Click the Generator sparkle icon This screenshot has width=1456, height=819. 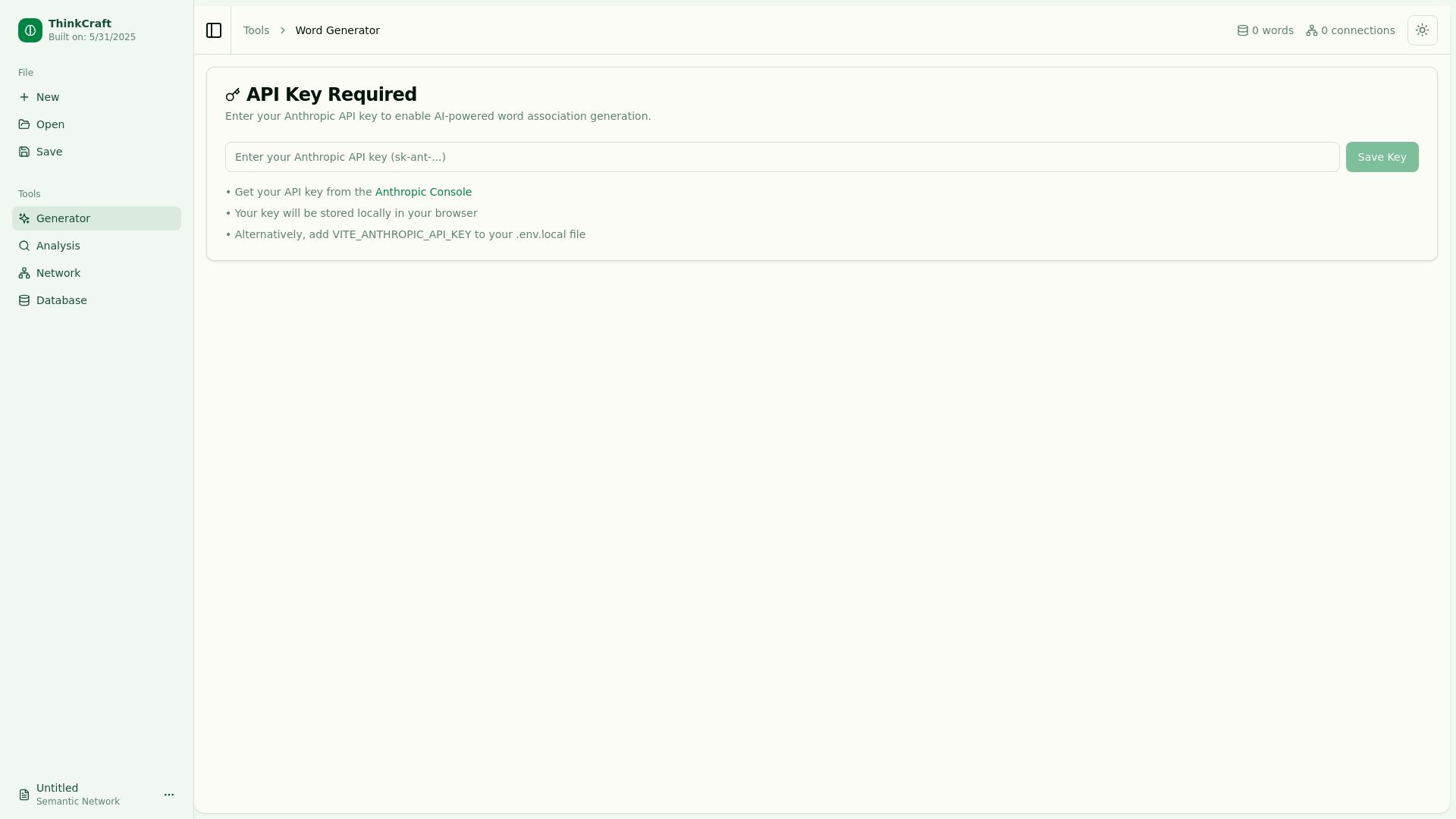pos(24,218)
